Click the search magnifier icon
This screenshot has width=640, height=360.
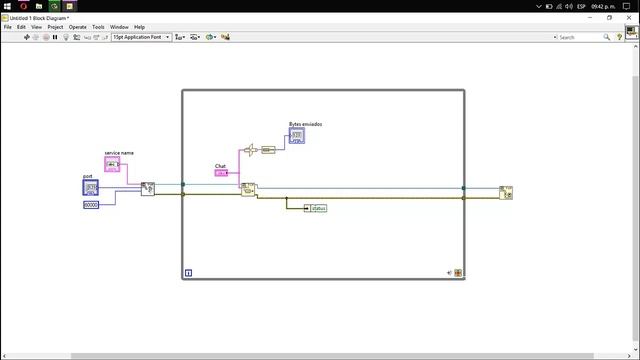pyautogui.click(x=607, y=37)
